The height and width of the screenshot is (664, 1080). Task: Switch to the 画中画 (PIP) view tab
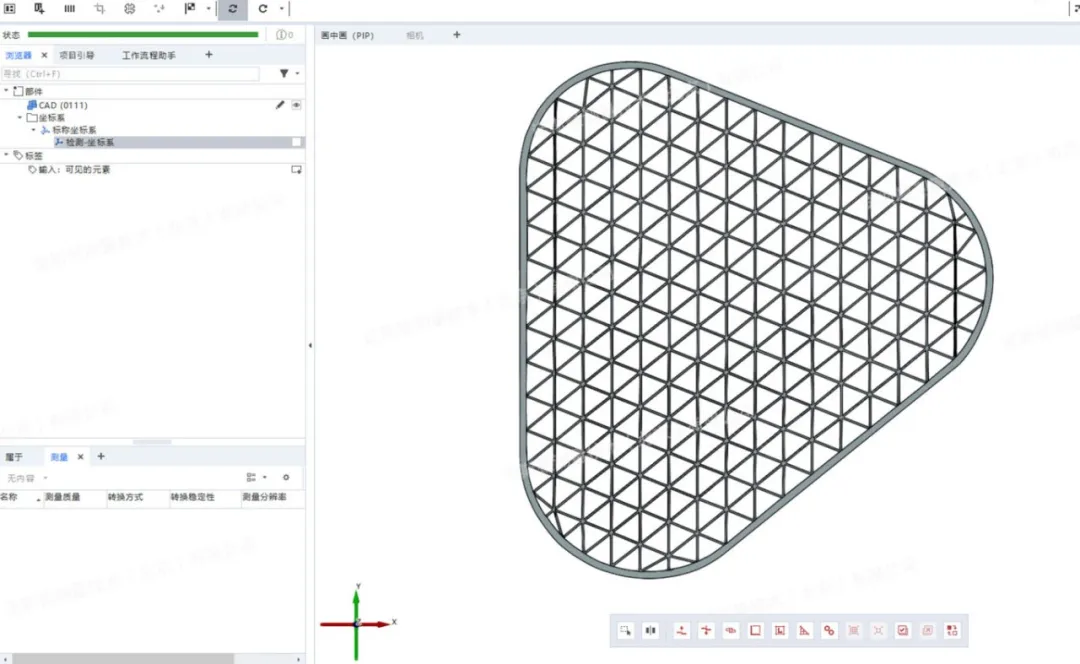coord(347,35)
